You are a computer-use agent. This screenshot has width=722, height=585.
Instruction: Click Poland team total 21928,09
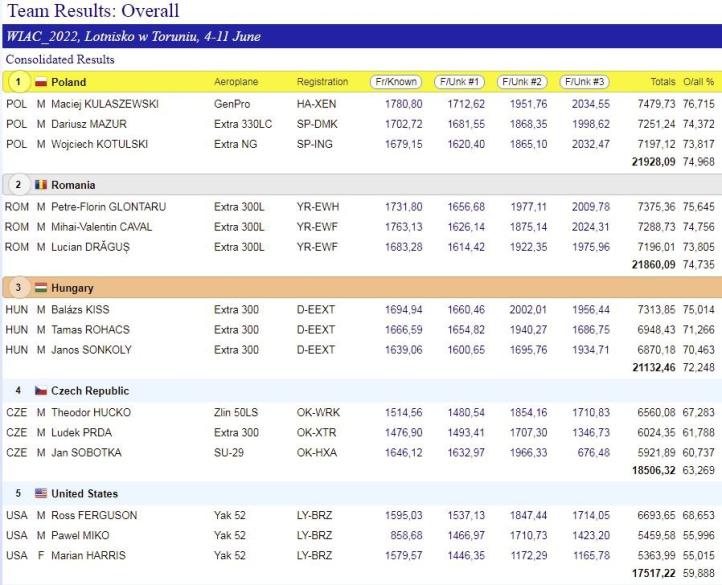point(653,162)
